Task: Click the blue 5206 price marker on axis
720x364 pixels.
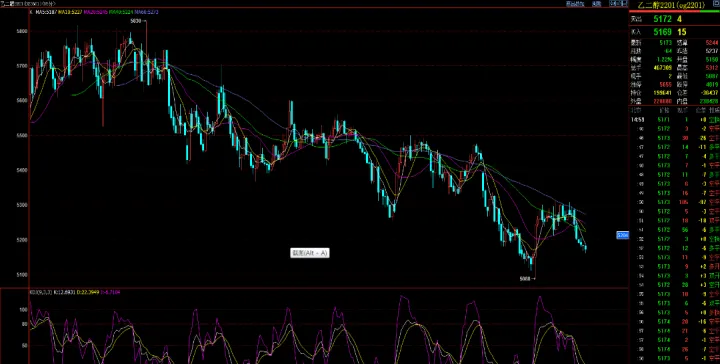Action: coord(622,235)
